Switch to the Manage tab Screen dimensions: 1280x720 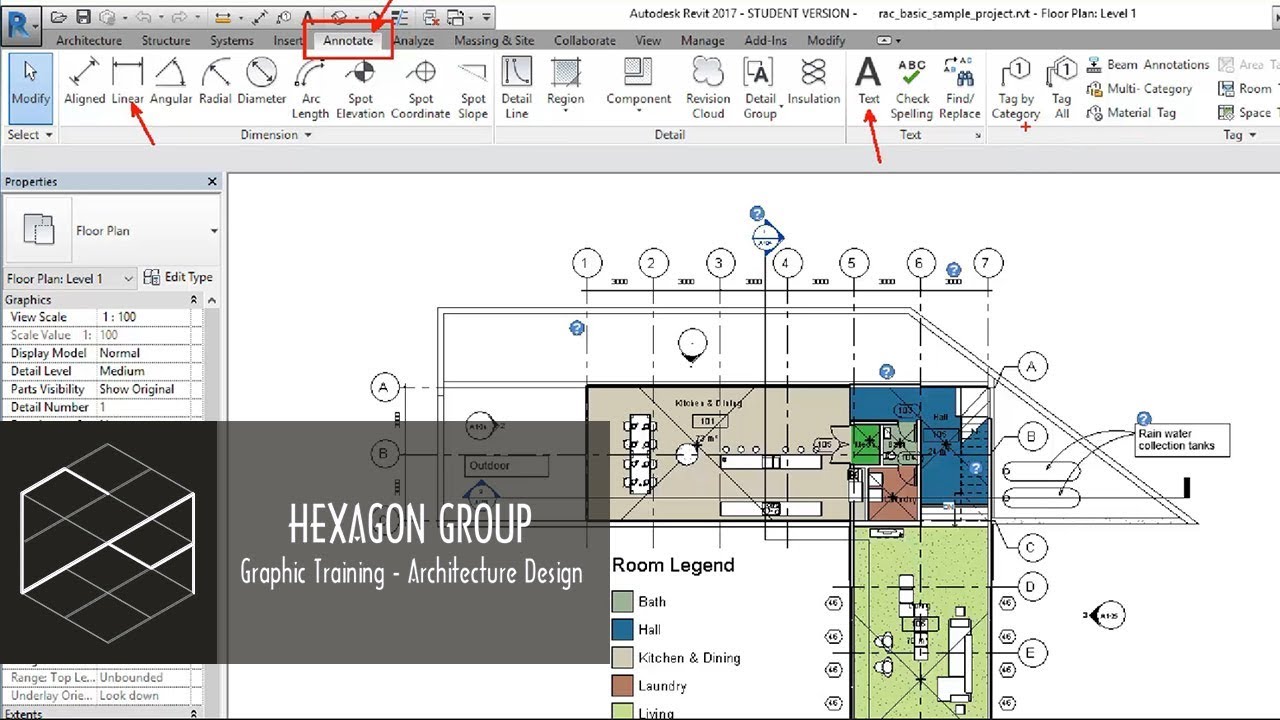[x=703, y=41]
